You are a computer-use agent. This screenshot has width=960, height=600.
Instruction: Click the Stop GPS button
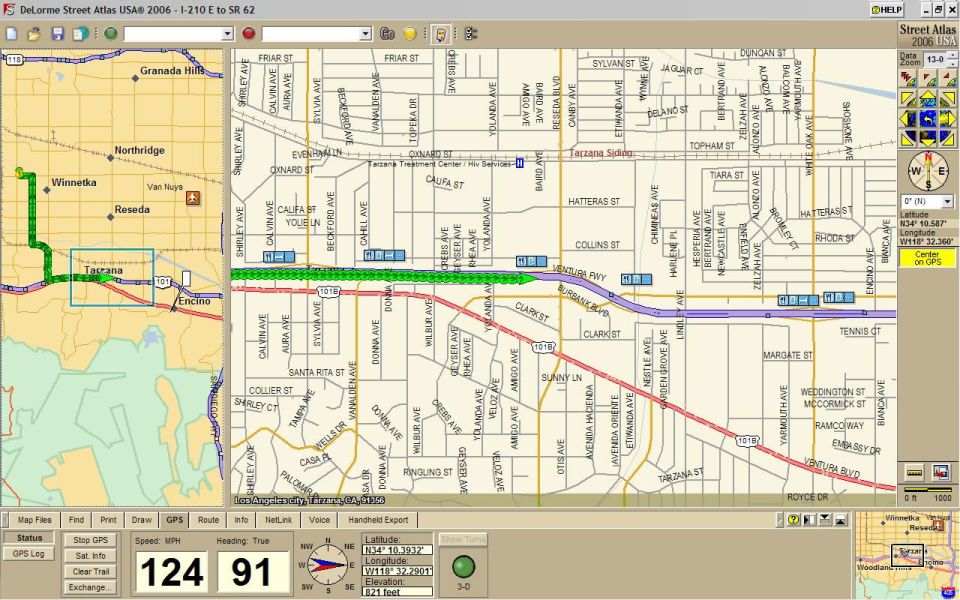pyautogui.click(x=91, y=540)
